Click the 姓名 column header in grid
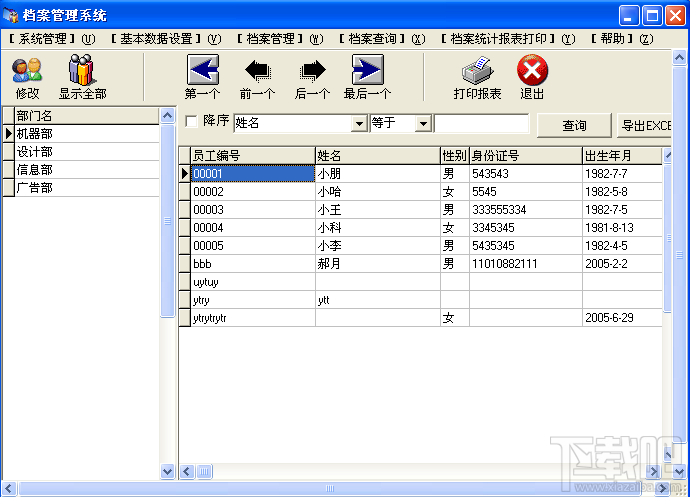The image size is (690, 497). click(378, 155)
